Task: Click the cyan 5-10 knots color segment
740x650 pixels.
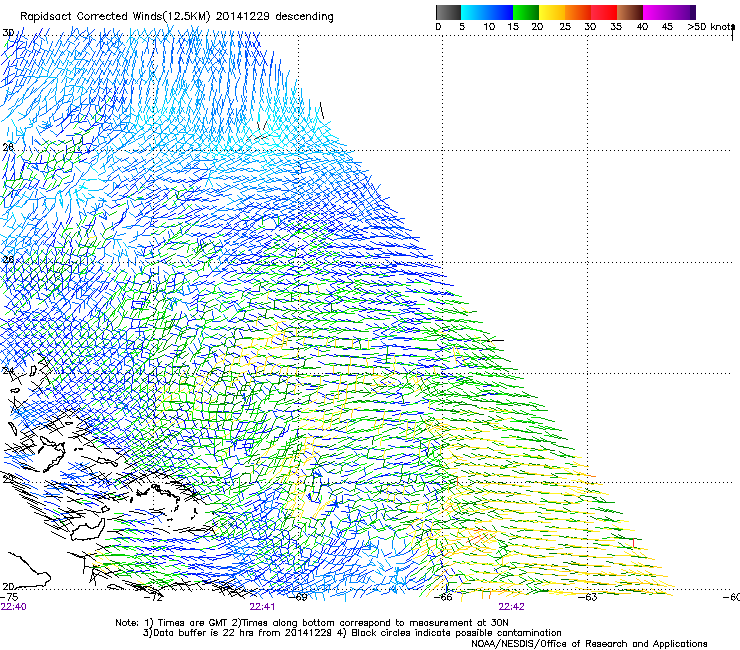Action: coord(474,12)
